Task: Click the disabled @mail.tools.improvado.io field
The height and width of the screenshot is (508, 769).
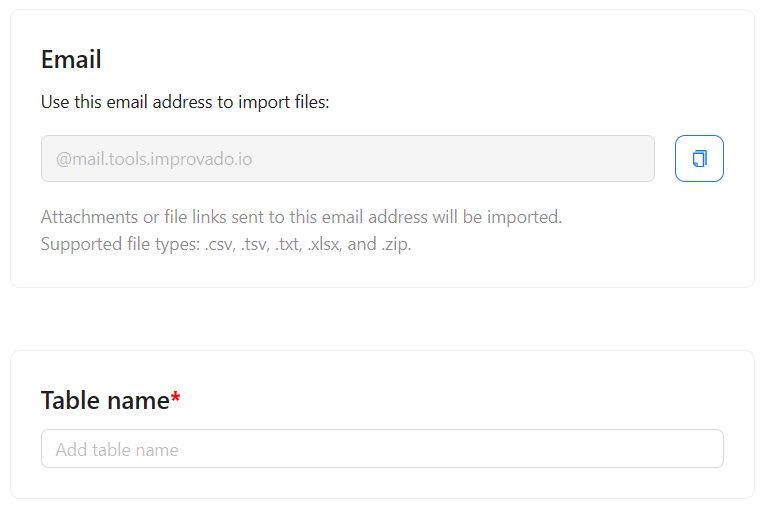Action: point(348,158)
